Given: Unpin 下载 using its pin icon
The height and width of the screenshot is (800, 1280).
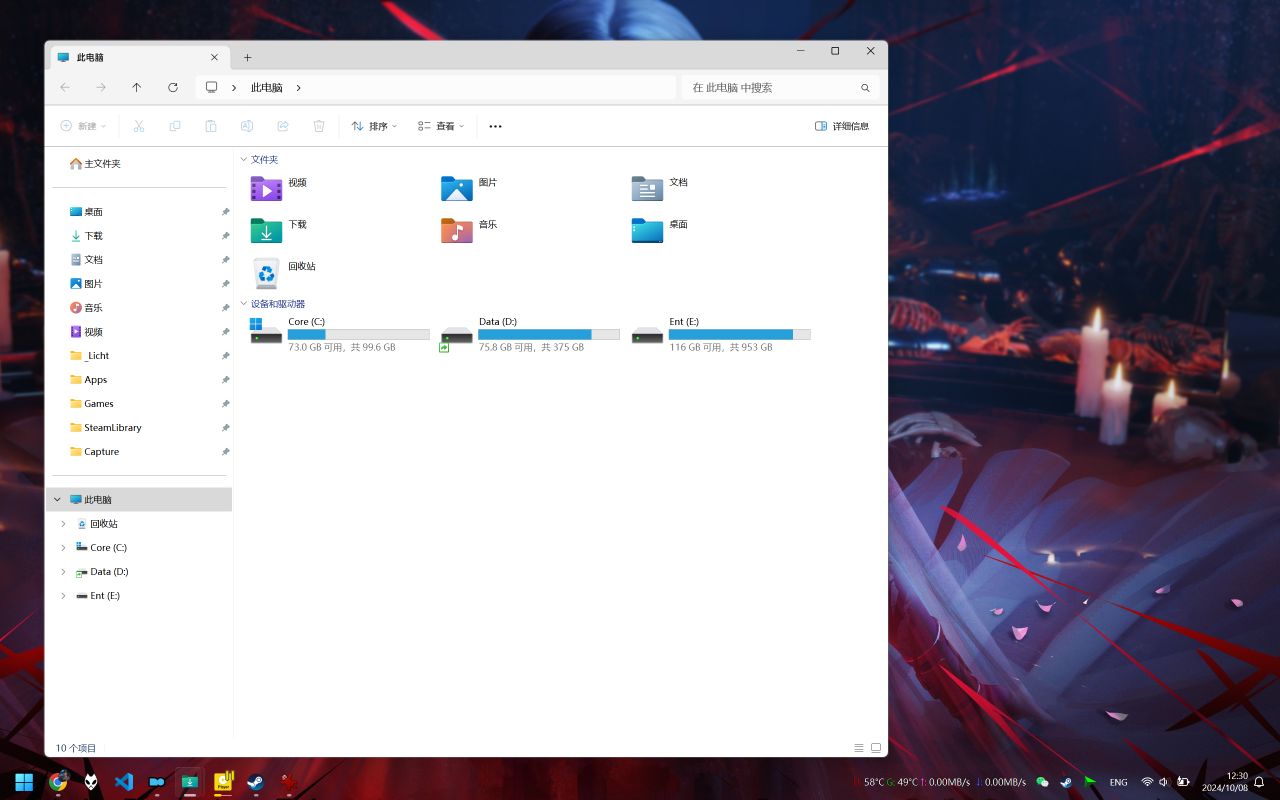Looking at the screenshot, I should coord(225,236).
